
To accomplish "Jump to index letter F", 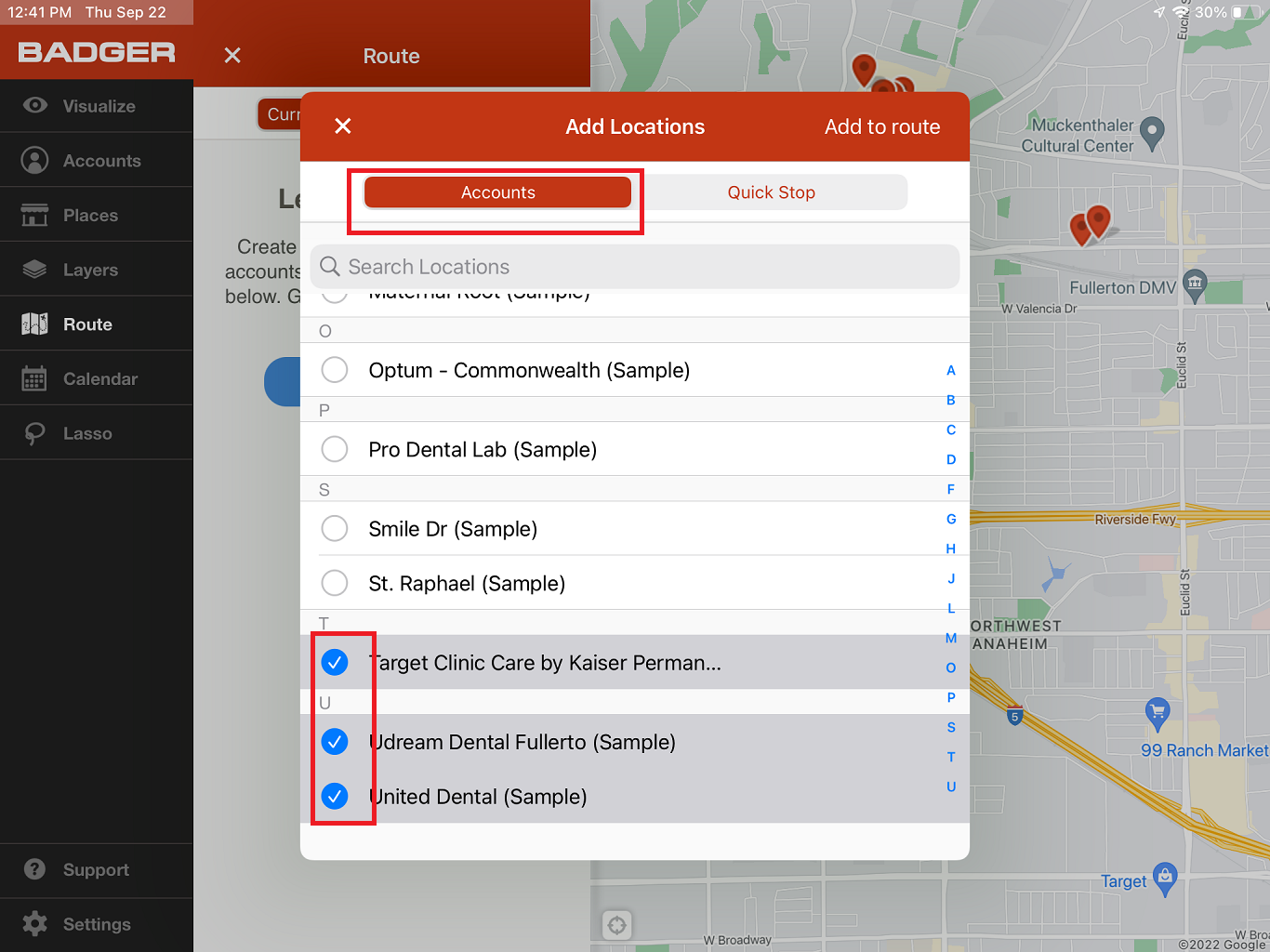I will click(951, 489).
